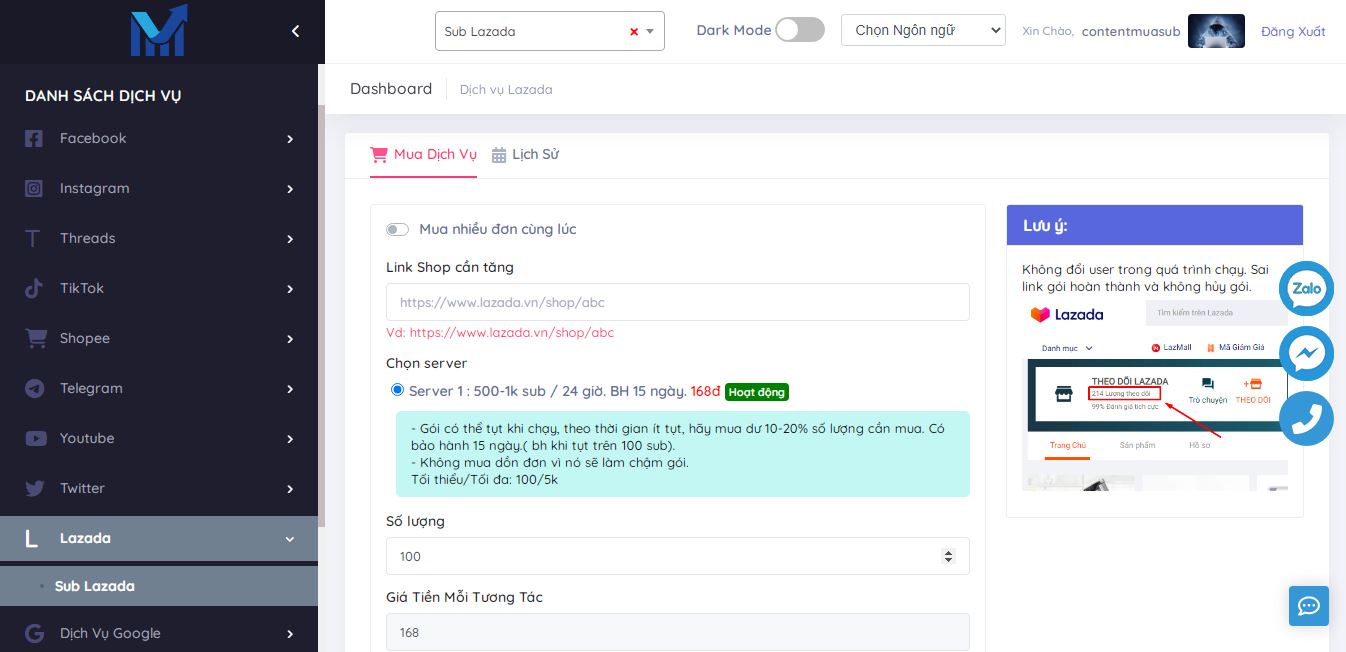The width and height of the screenshot is (1346, 652).
Task: Expand the TikTok menu chevron
Action: click(x=290, y=289)
